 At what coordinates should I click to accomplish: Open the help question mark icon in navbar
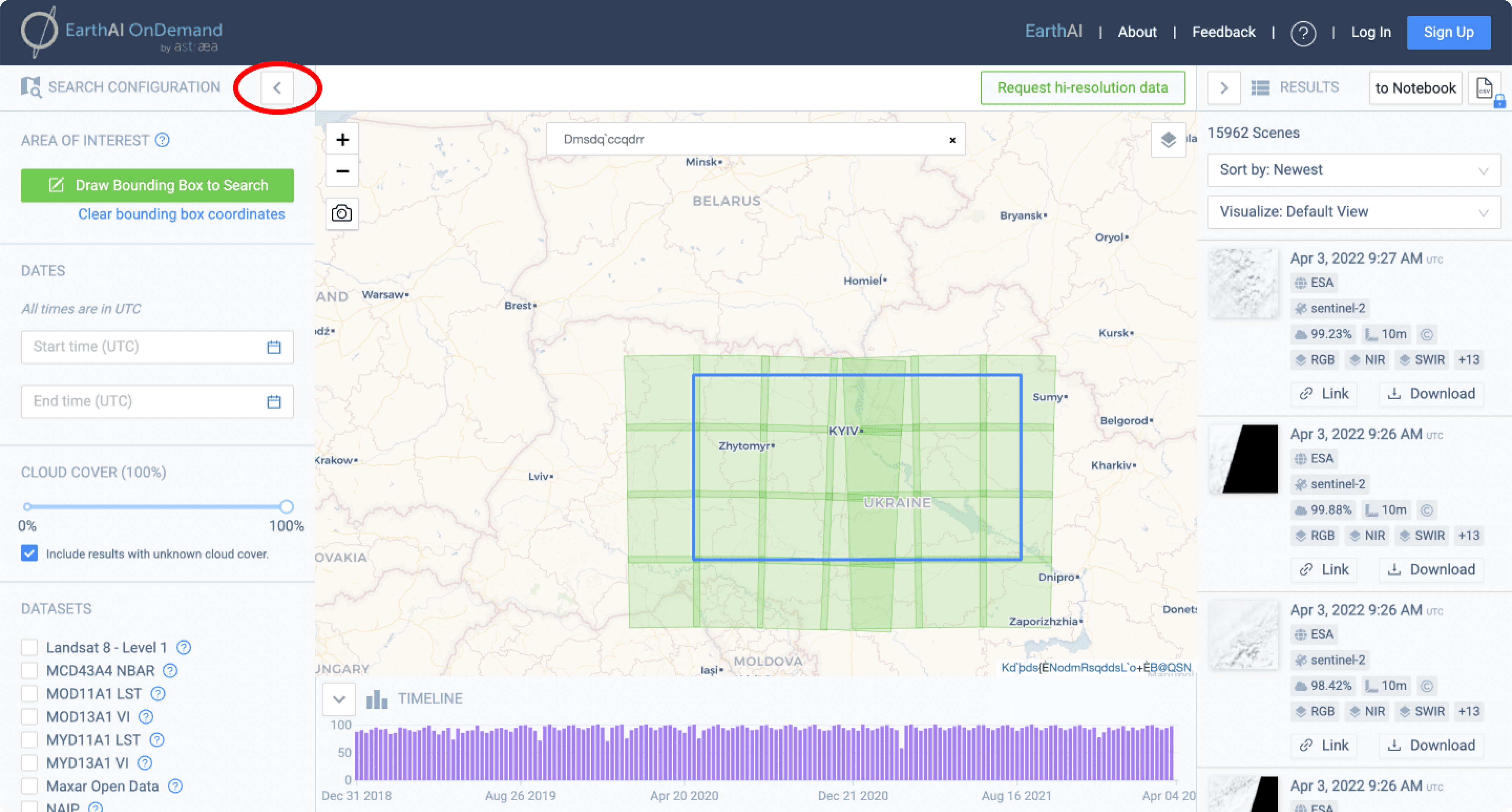pyautogui.click(x=1304, y=33)
